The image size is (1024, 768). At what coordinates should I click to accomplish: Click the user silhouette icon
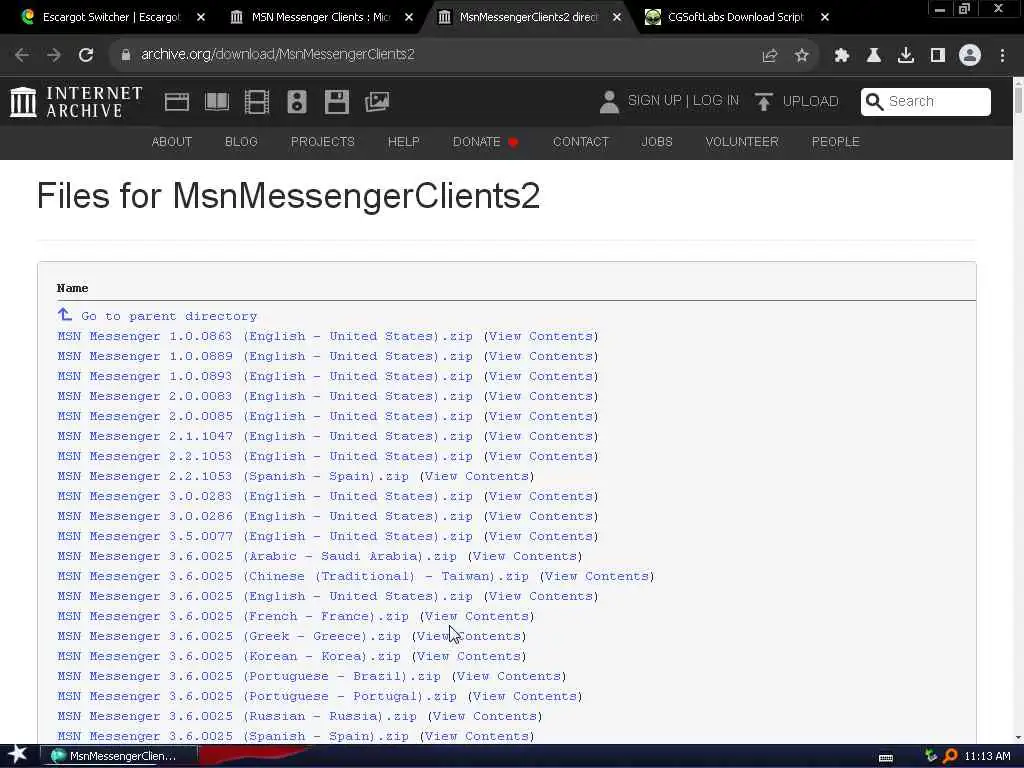pyautogui.click(x=609, y=102)
